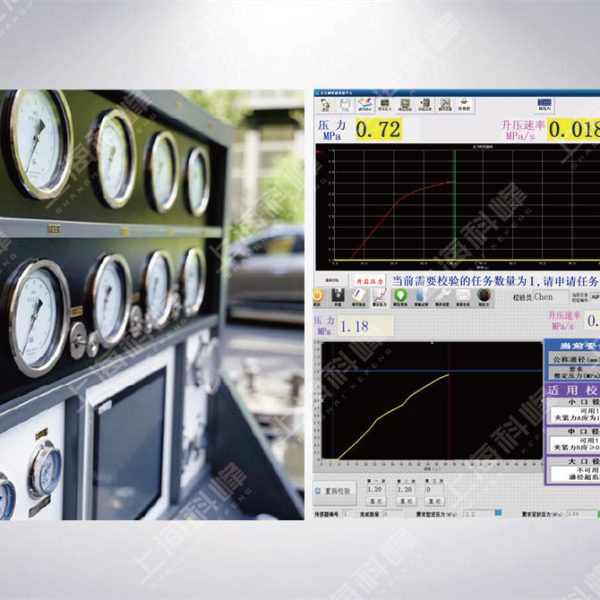Click the greyed floppy disk icon in top toolbar
The width and height of the screenshot is (600, 600).
point(345,104)
